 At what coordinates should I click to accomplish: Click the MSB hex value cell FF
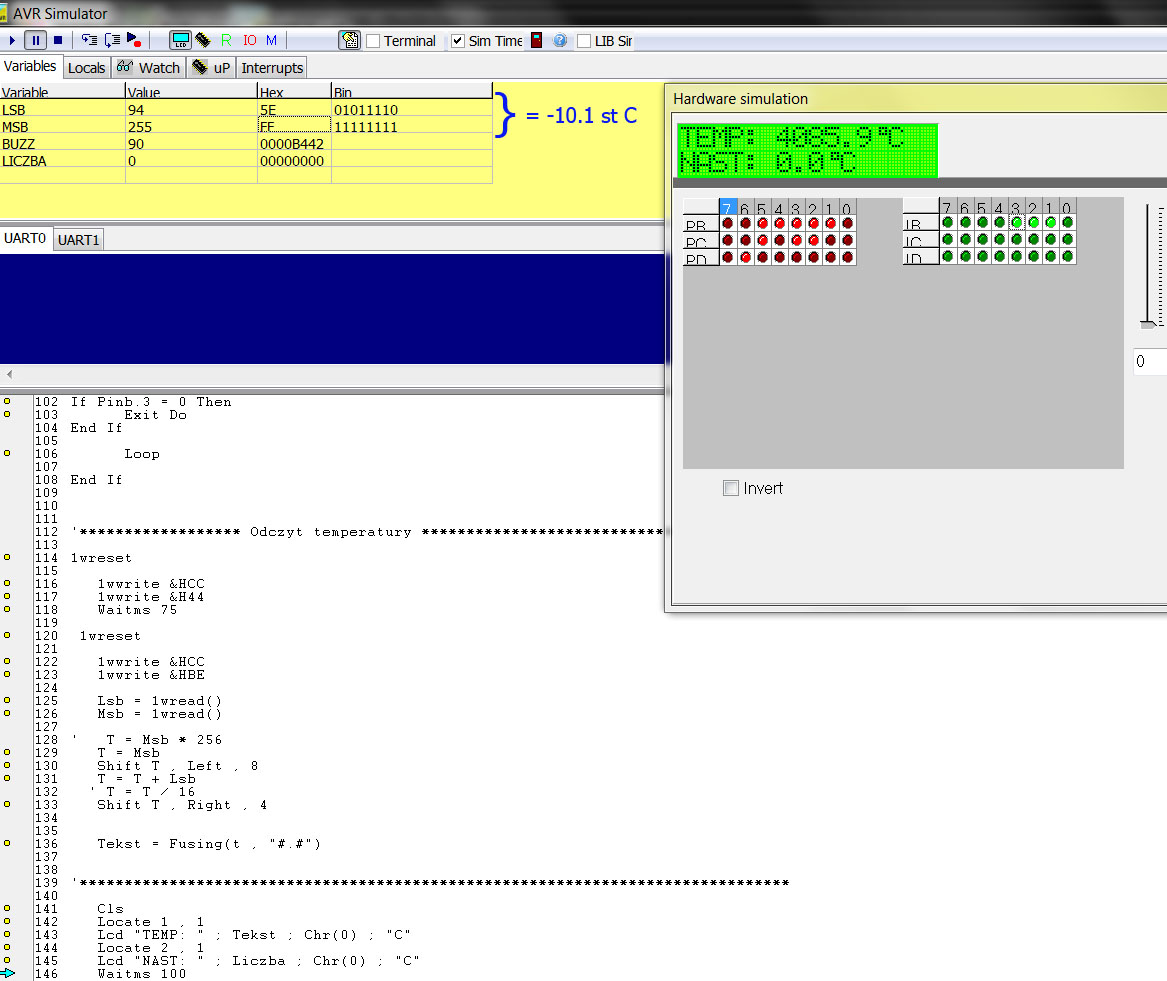click(x=294, y=127)
